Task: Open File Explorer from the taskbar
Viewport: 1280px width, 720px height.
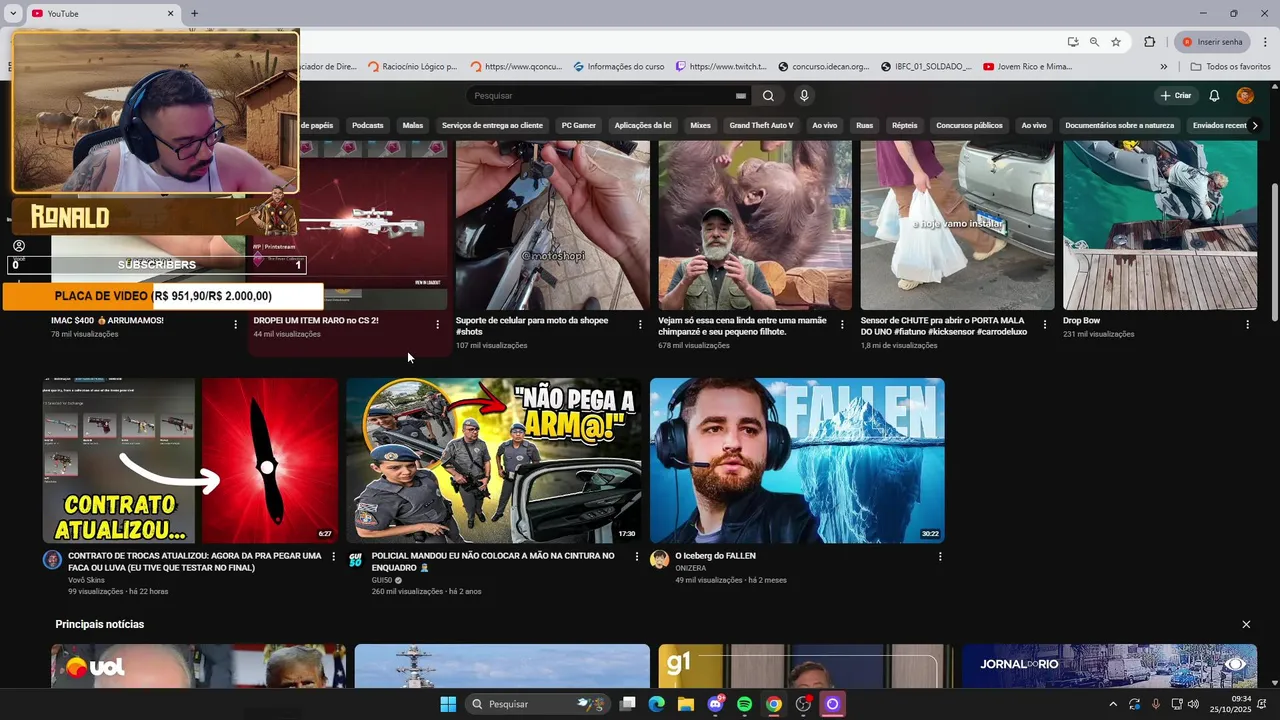Action: click(686, 704)
